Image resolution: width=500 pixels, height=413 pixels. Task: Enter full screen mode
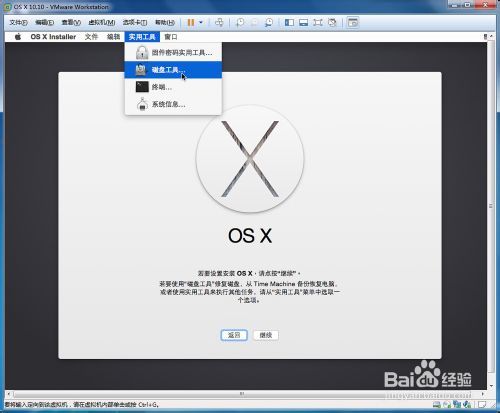[x=318, y=22]
